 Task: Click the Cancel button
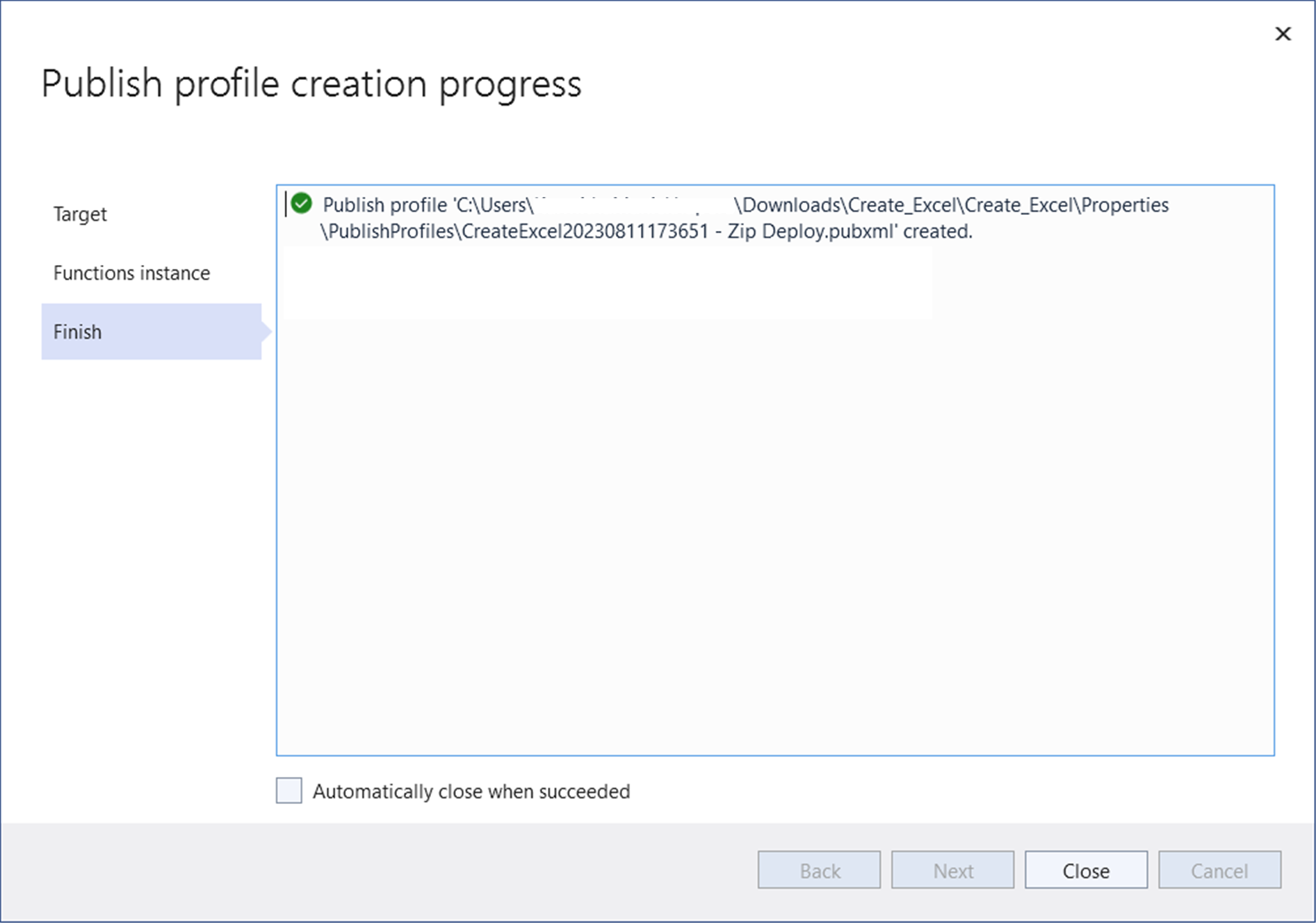(x=1219, y=870)
